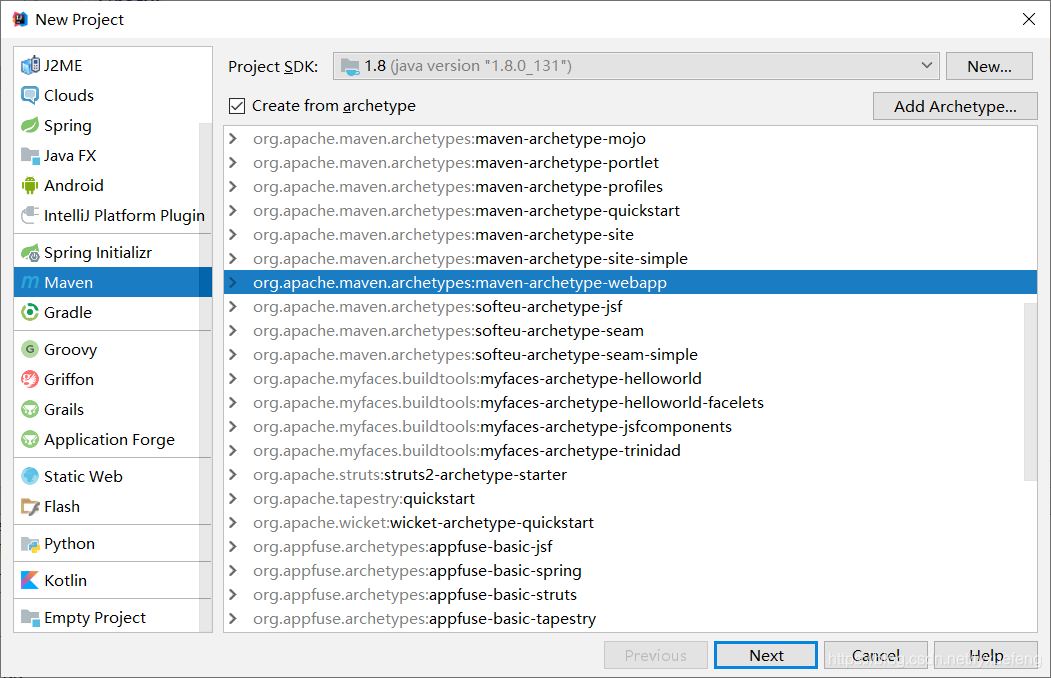Click Add Archetype... button

(x=955, y=106)
